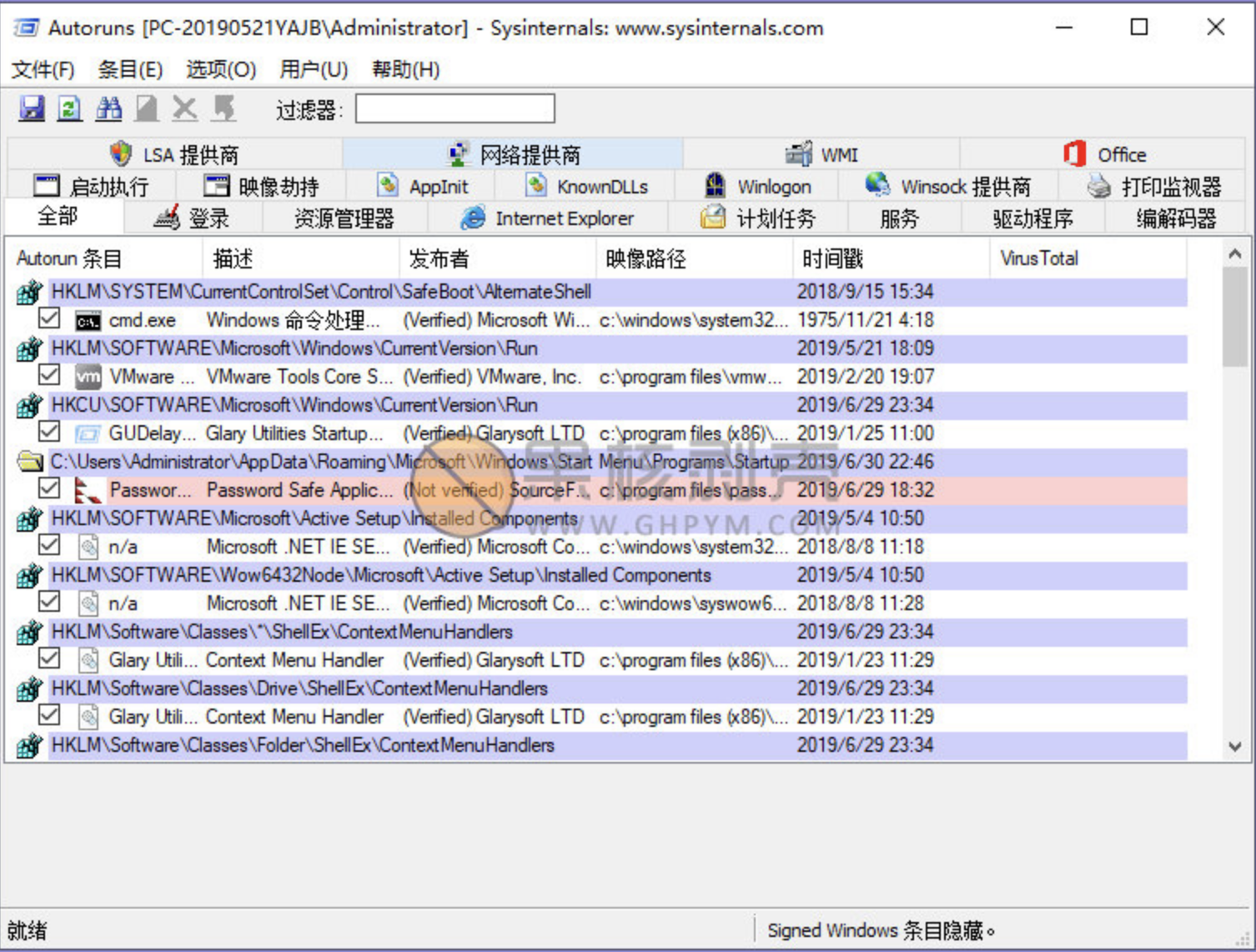Select HKLM Wow6432Node Installed Components row
Image resolution: width=1256 pixels, height=952 pixels.
tap(602, 575)
